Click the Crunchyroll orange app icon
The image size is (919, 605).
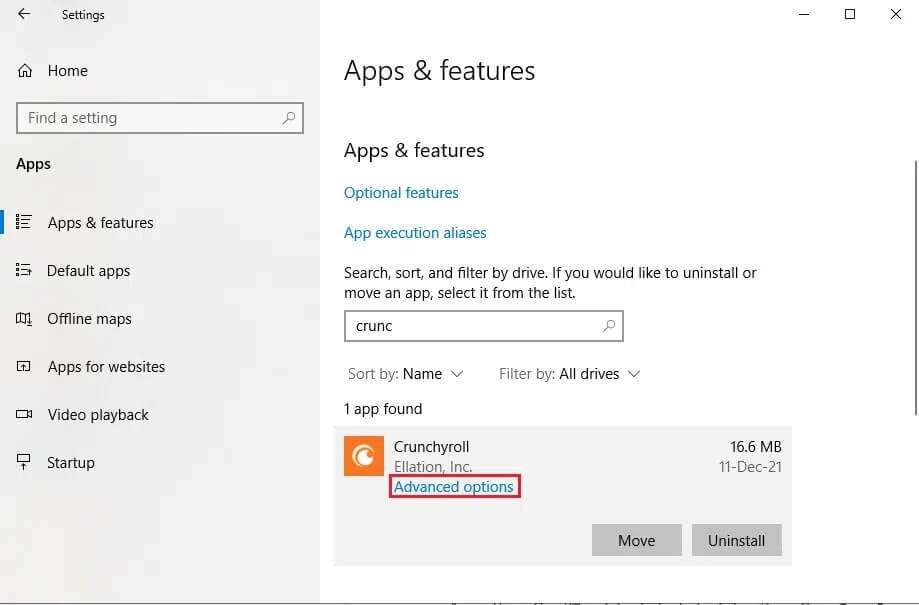[364, 456]
